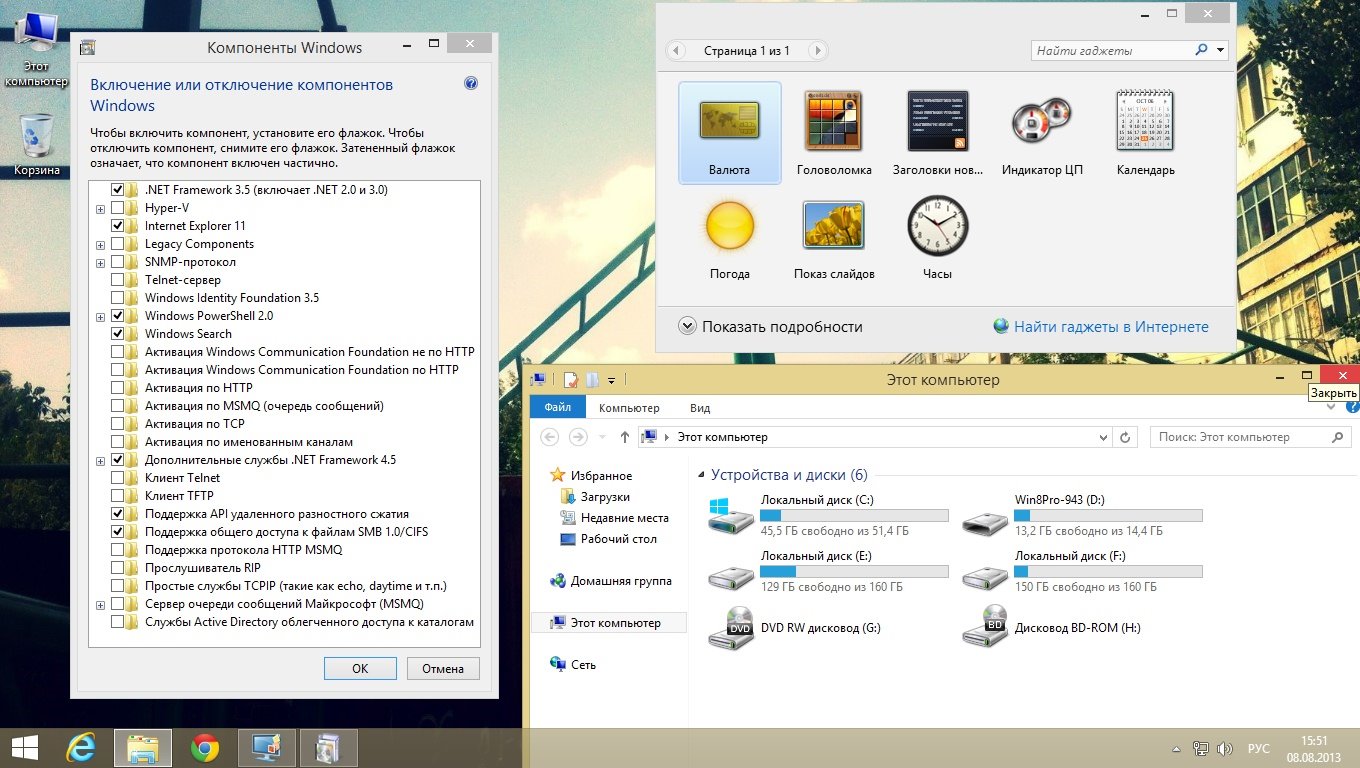Select the Часы clock gadget
1360x768 pixels.
point(938,238)
